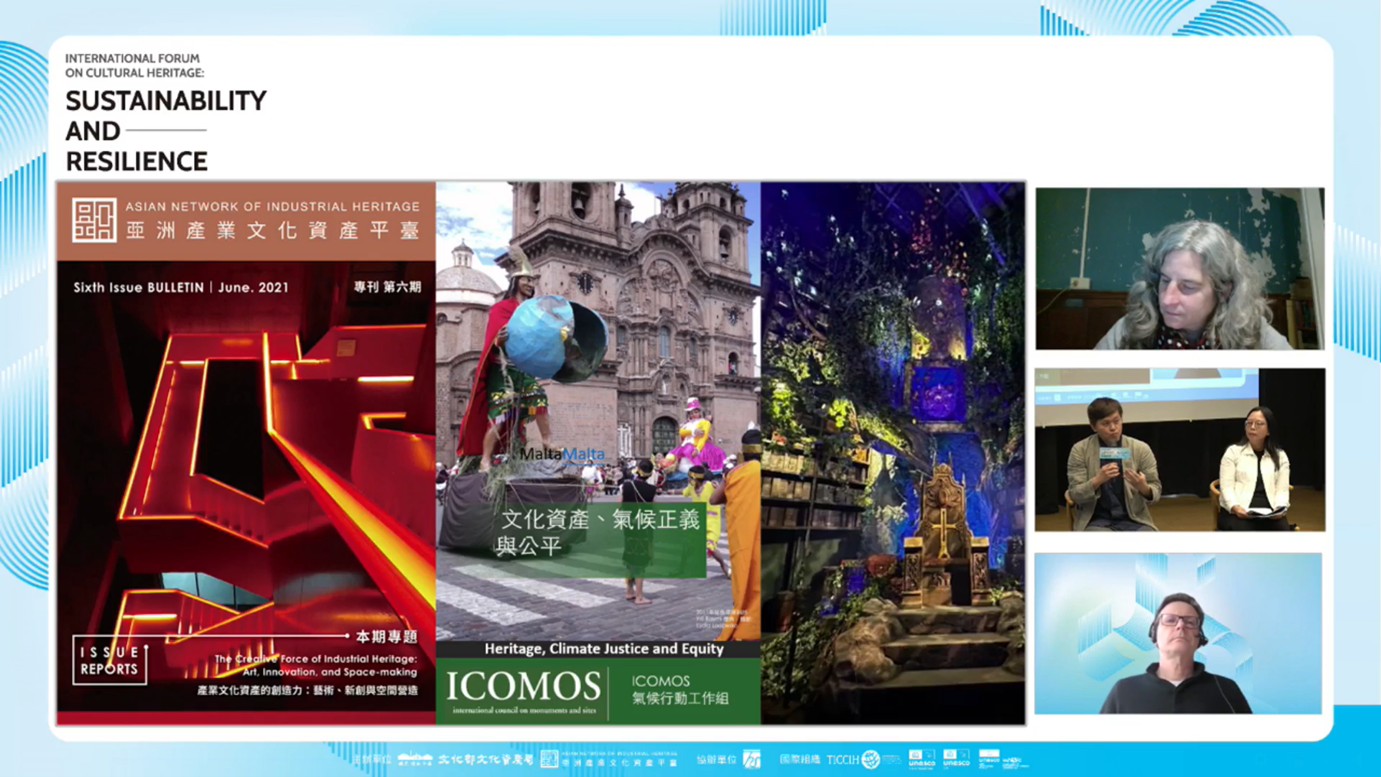The height and width of the screenshot is (777, 1381).
Task: Click the '亞洲產業文化資產平臺' title
Action: pyautogui.click(x=272, y=230)
